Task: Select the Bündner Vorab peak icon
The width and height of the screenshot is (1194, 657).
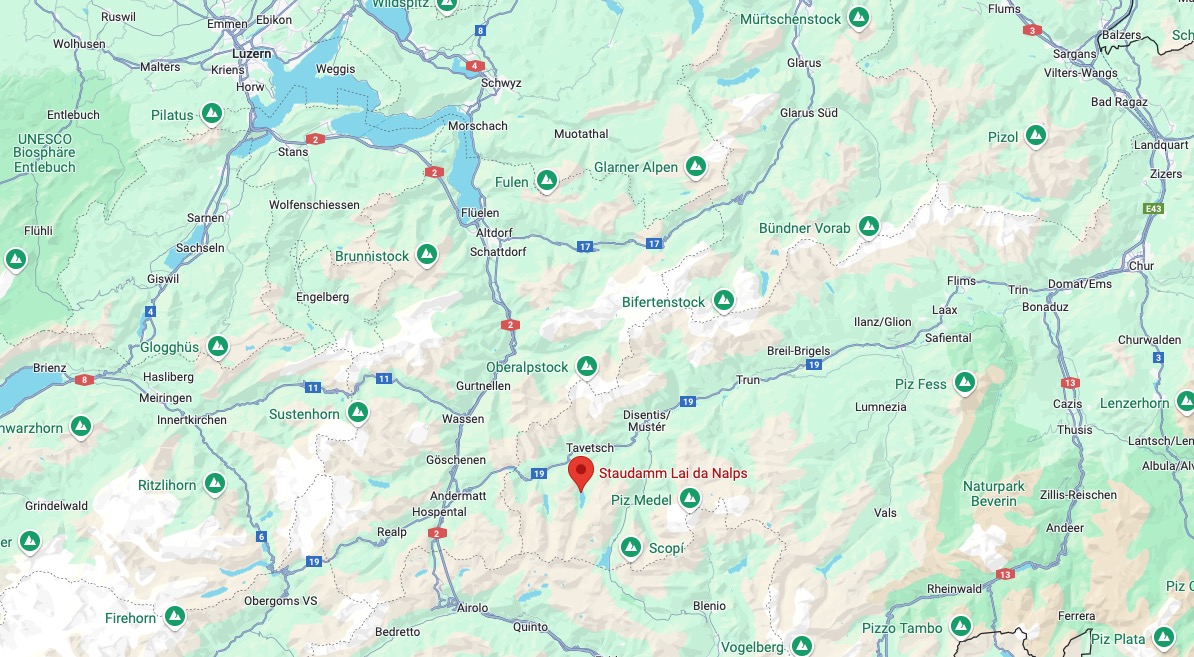Action: coord(869,226)
